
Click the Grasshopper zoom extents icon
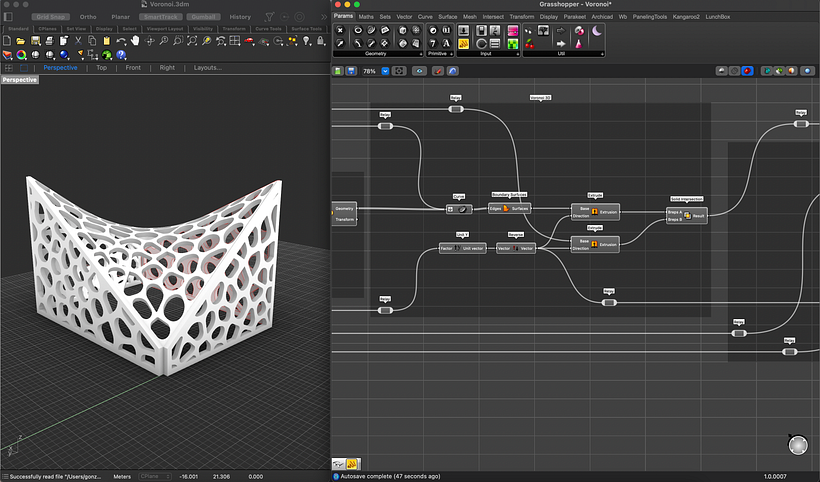click(x=399, y=72)
